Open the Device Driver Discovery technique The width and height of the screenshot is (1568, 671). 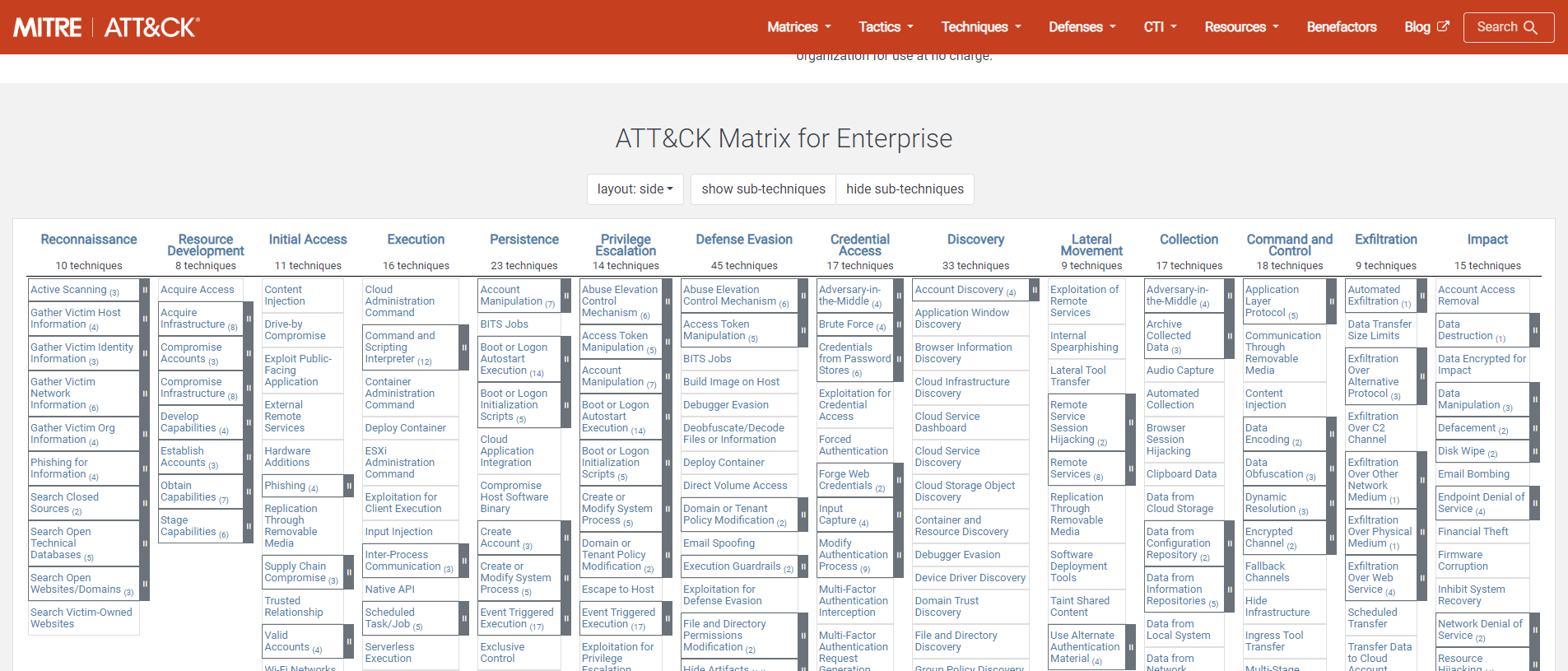(x=970, y=578)
